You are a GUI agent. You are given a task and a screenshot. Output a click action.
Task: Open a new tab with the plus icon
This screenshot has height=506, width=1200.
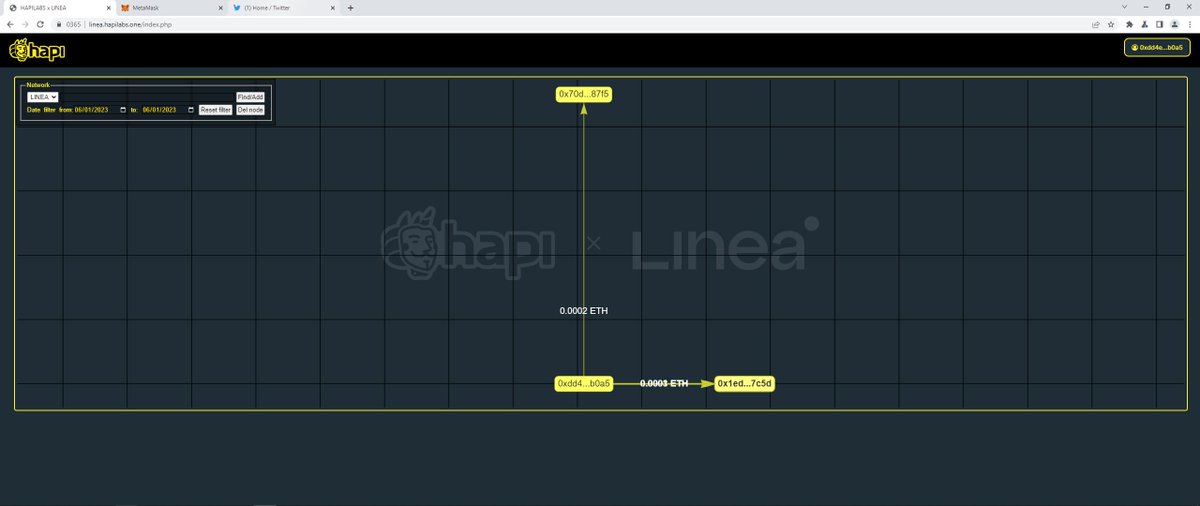(x=350, y=7)
